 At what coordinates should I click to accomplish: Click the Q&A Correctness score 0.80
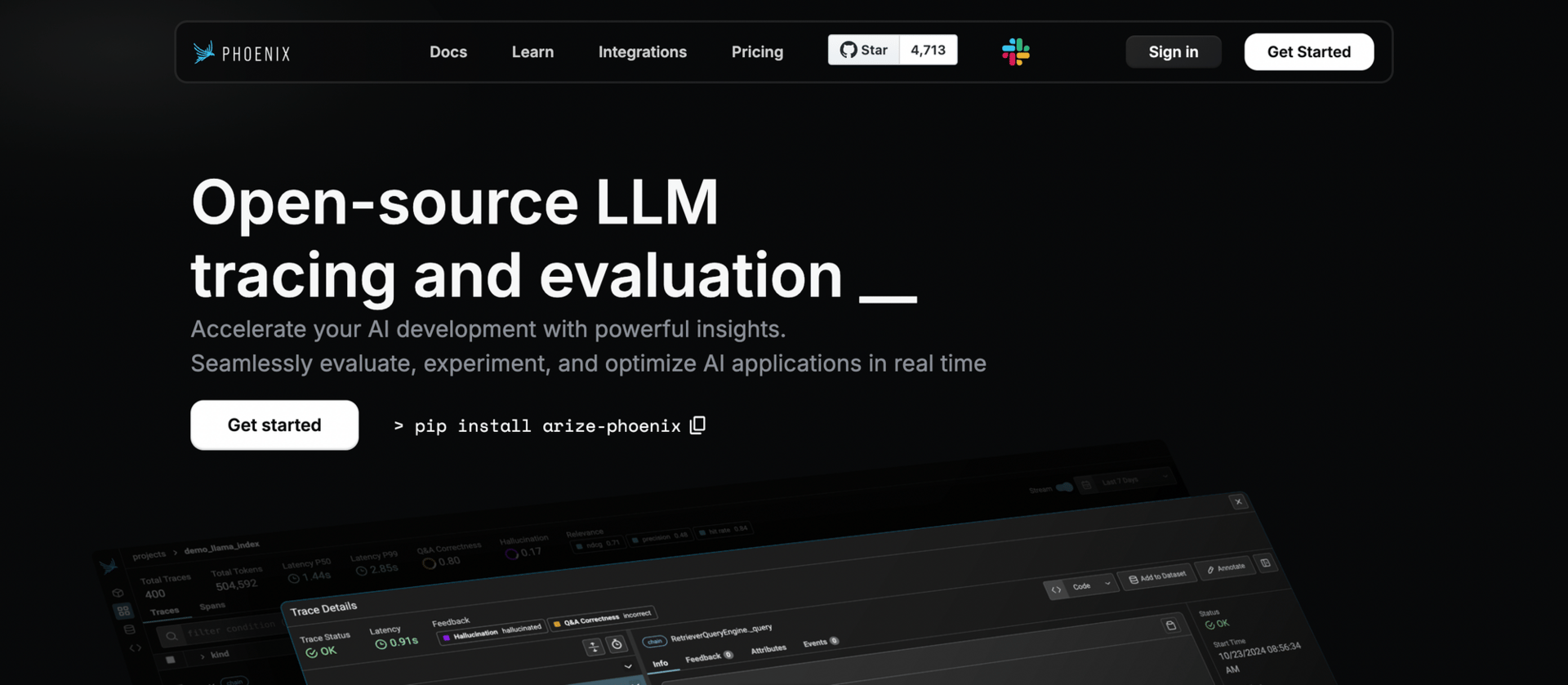point(441,562)
